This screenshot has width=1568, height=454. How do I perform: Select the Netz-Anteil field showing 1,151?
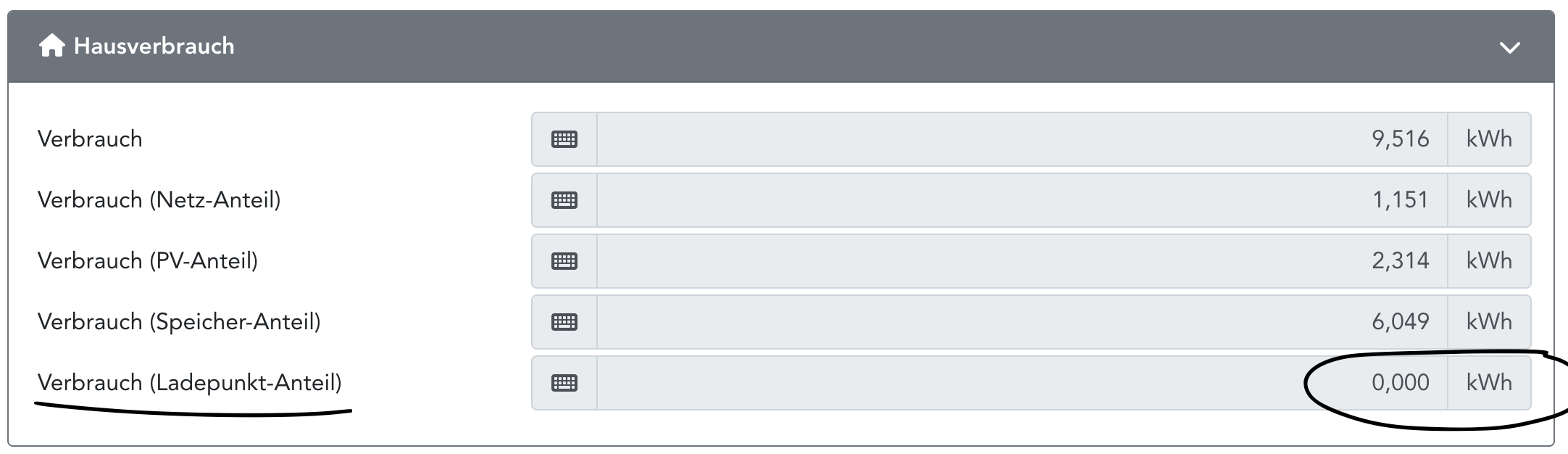coord(1022,200)
